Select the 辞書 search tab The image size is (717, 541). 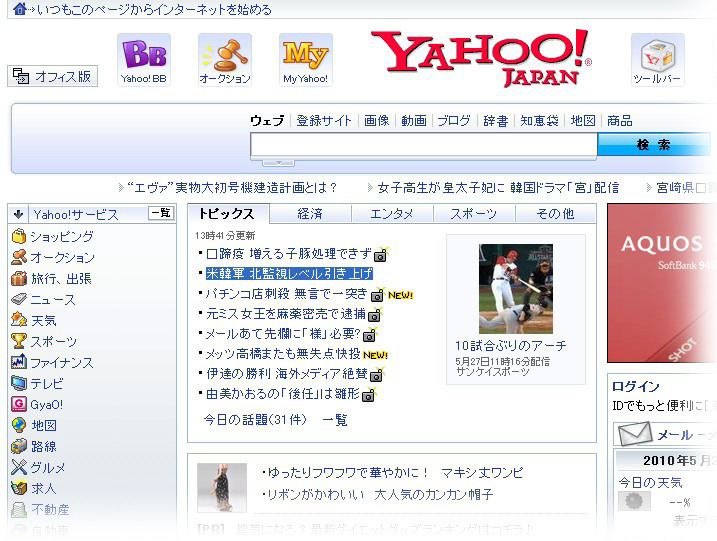(496, 120)
